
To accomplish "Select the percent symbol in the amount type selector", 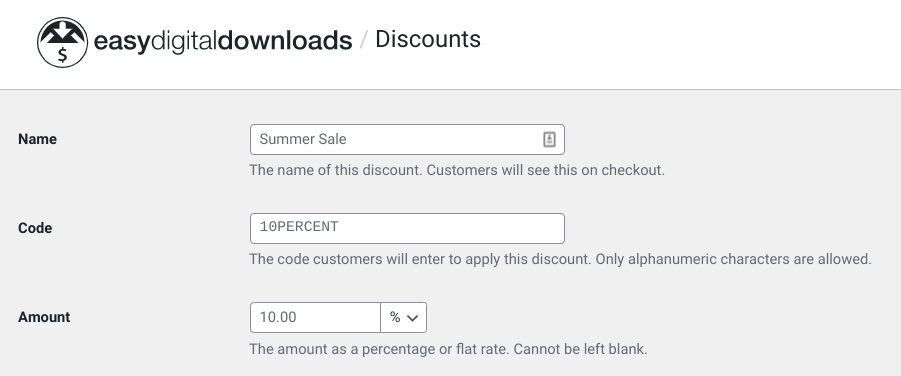I will [395, 317].
